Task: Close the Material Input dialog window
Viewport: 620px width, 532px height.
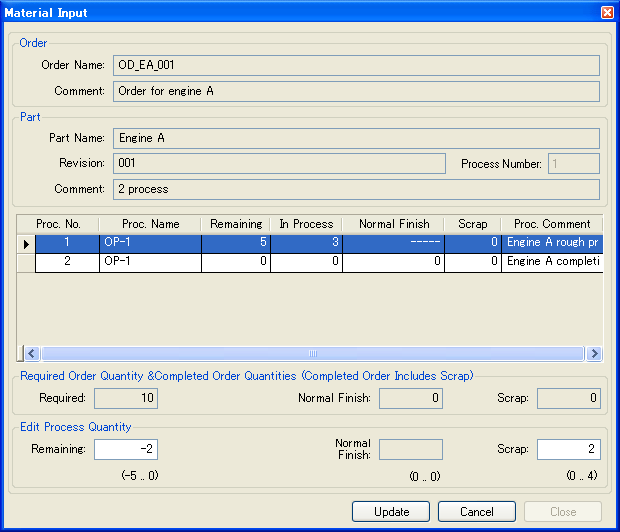Action: pyautogui.click(x=607, y=13)
